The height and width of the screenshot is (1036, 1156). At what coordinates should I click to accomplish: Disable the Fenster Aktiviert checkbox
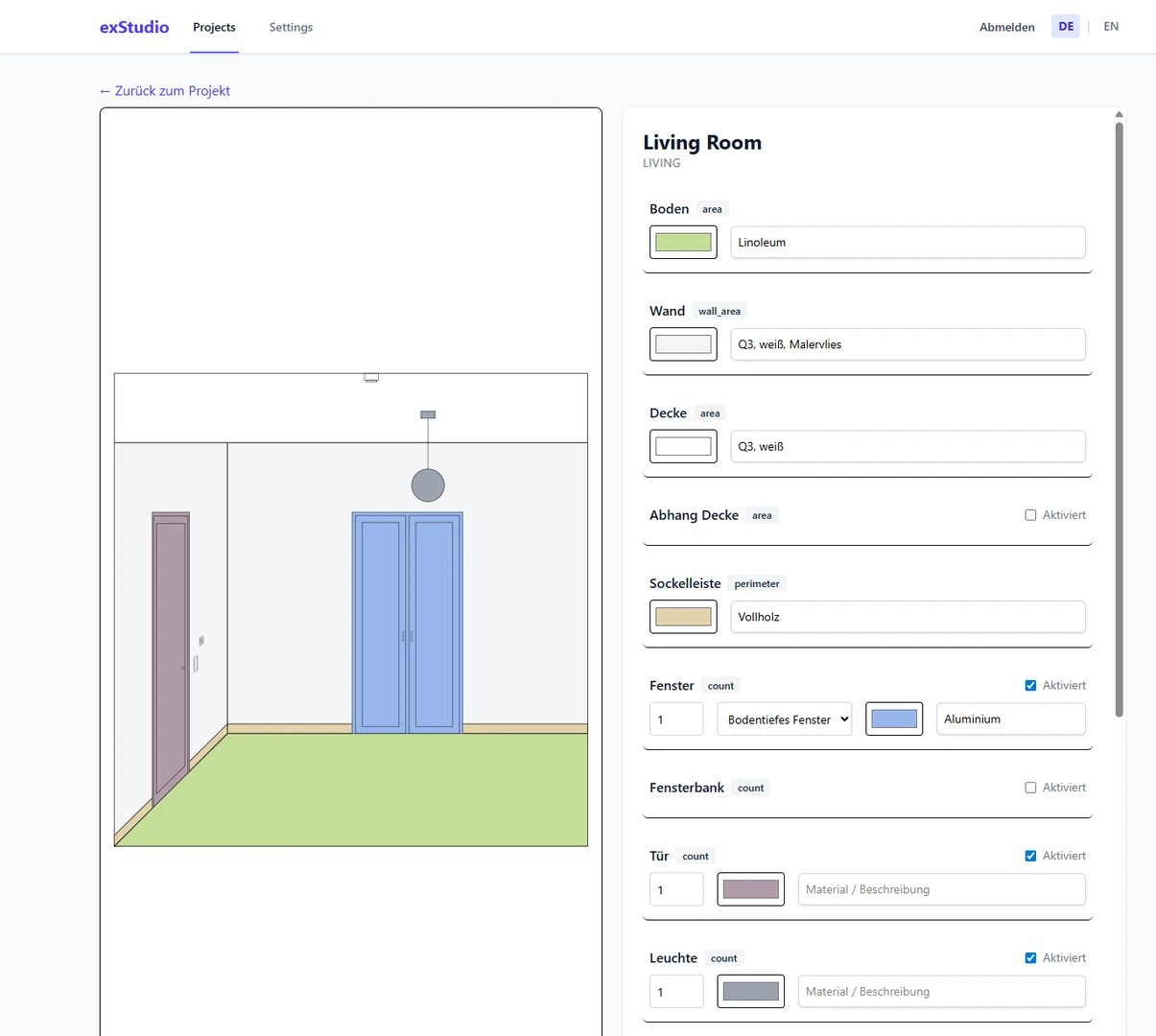(x=1030, y=686)
